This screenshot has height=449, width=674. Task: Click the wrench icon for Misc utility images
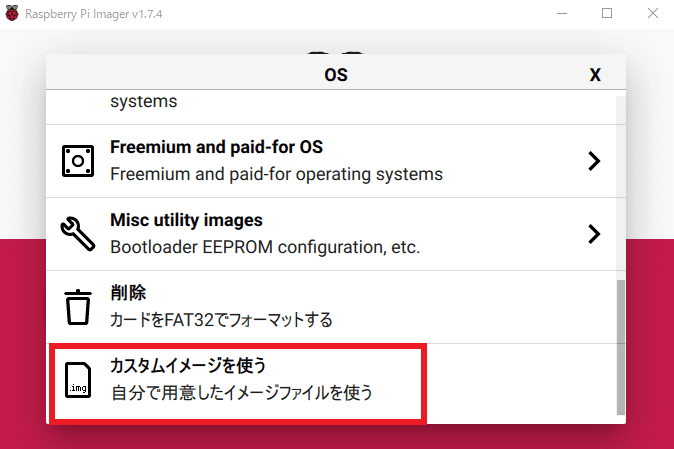point(78,234)
